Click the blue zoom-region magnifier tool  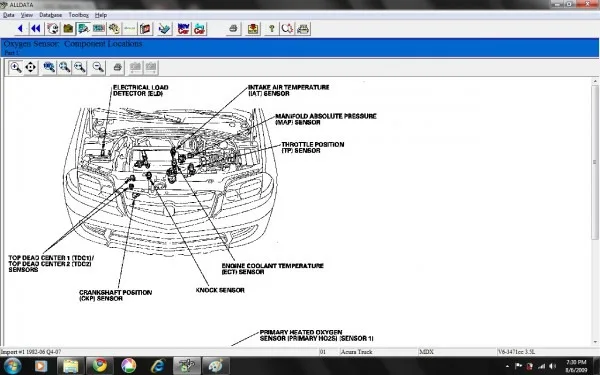coord(49,67)
